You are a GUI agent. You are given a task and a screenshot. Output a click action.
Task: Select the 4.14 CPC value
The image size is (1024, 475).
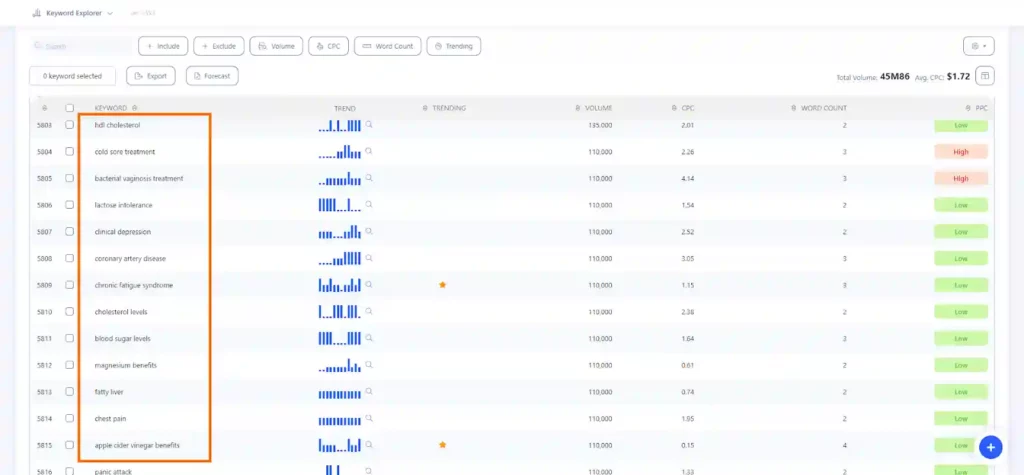point(688,178)
